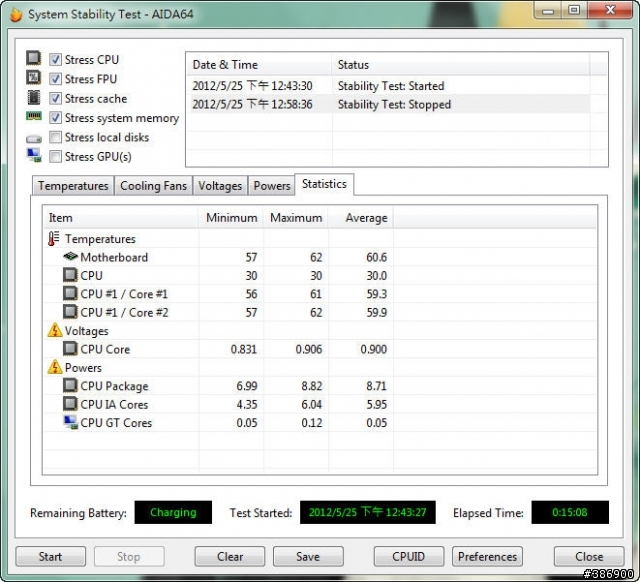
Task: Click the Motherboard row icon
Action: tap(70, 257)
